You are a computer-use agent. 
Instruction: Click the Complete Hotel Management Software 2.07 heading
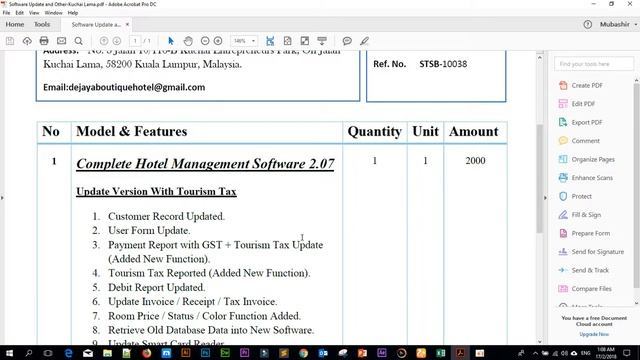(205, 164)
